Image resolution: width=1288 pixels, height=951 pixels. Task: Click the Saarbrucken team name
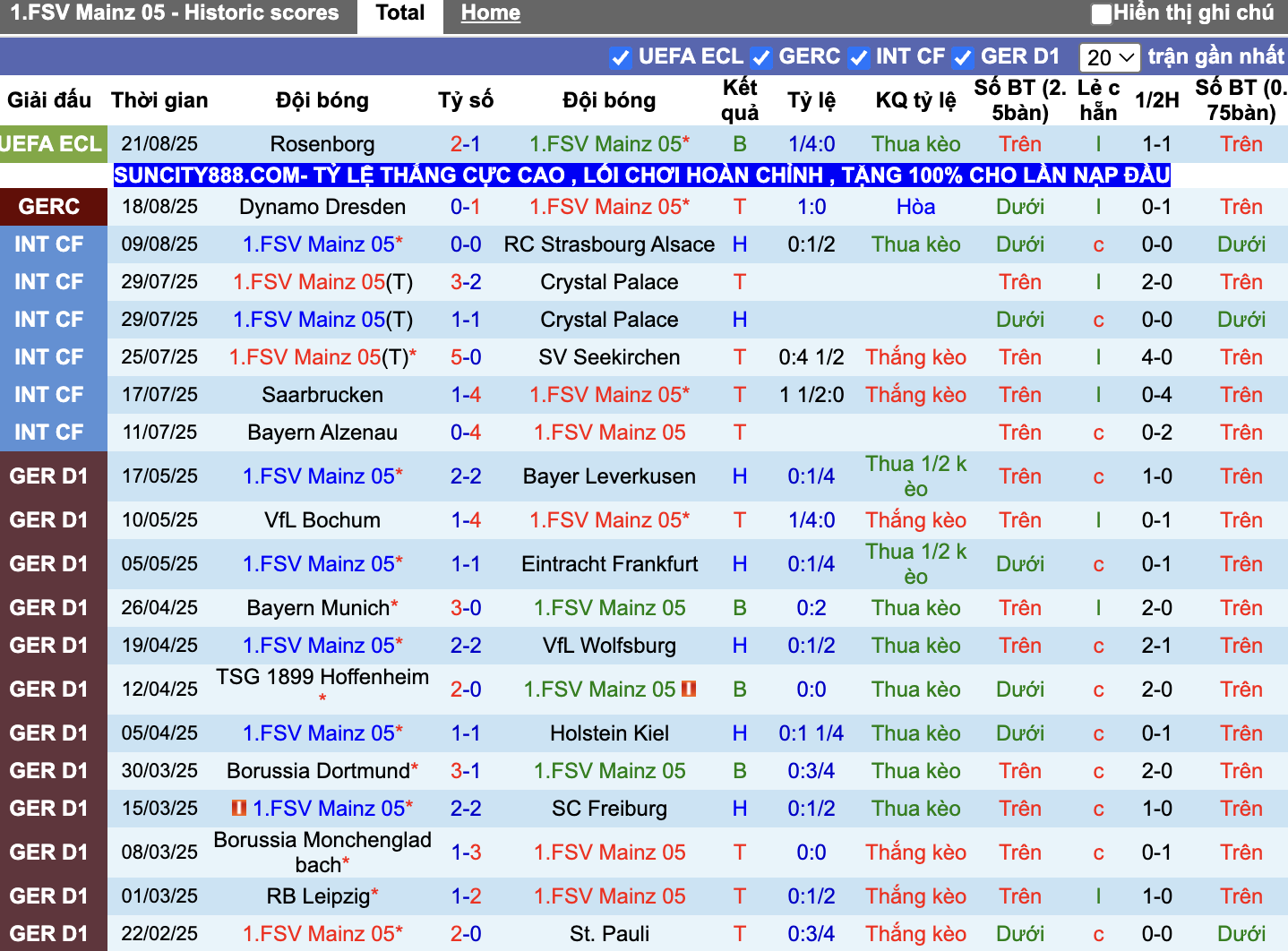[x=322, y=395]
